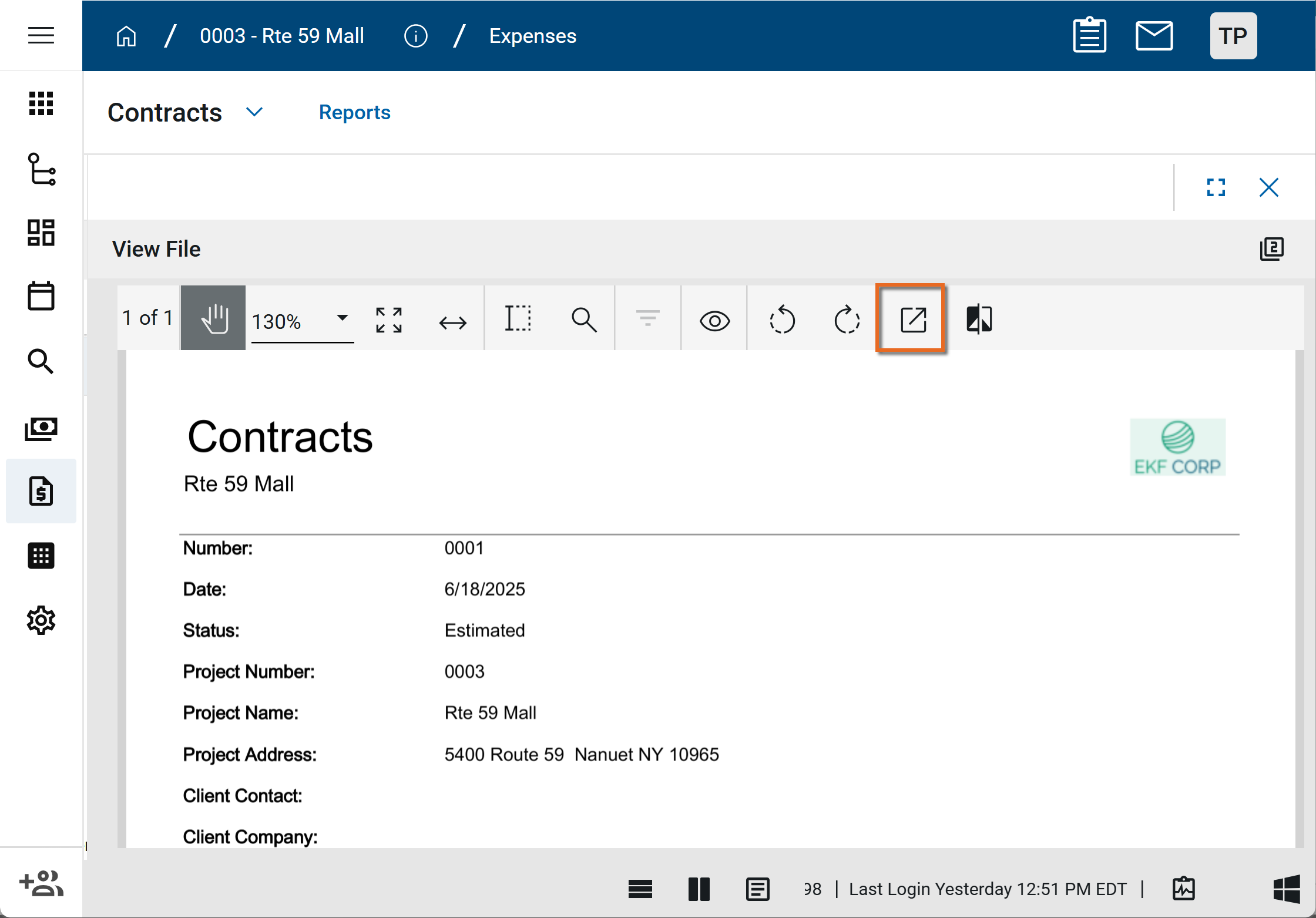Select 0003 - Rte 59 Mall breadcrumb
This screenshot has height=918, width=1316.
pos(282,36)
